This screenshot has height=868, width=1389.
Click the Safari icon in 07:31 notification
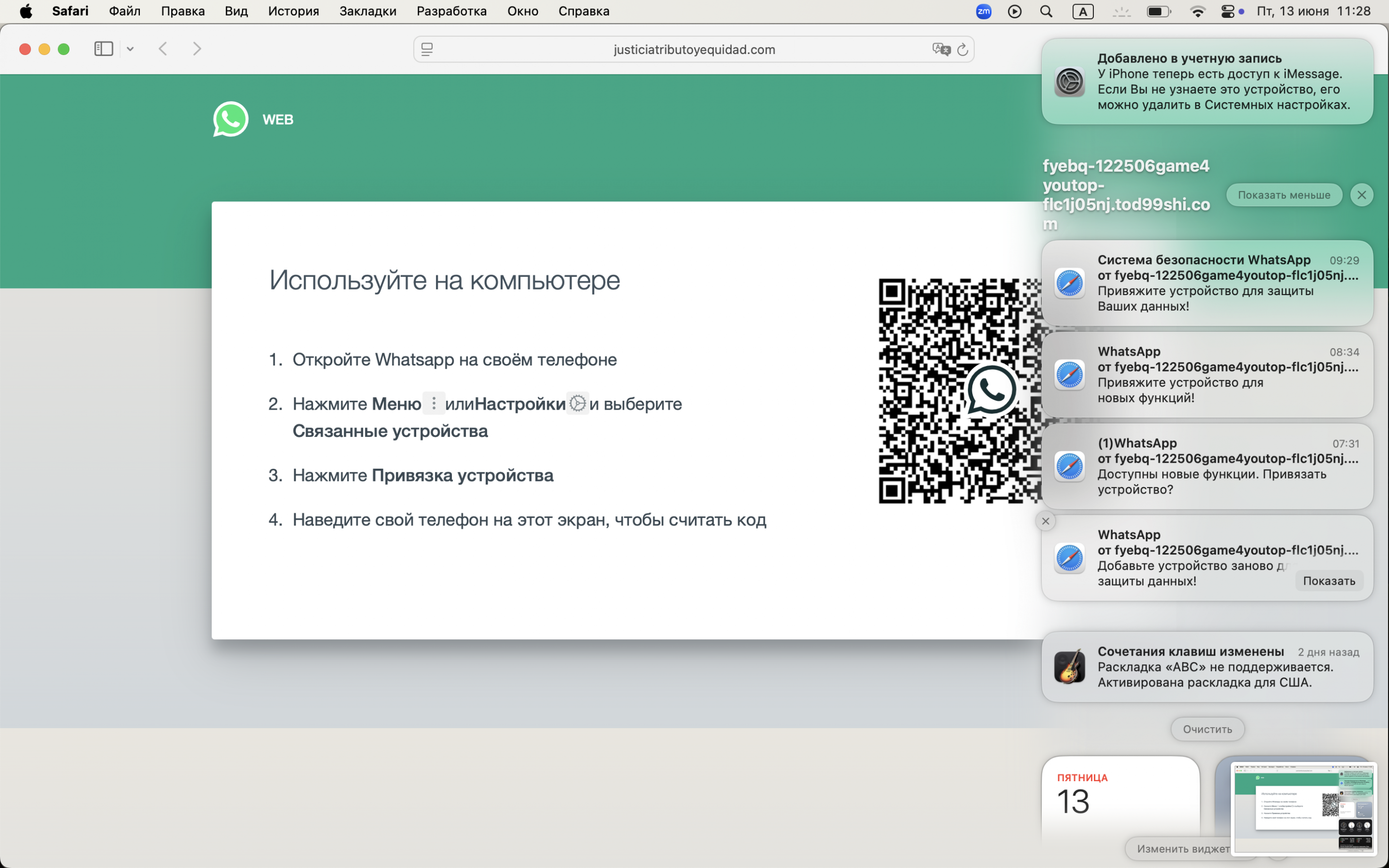point(1070,466)
